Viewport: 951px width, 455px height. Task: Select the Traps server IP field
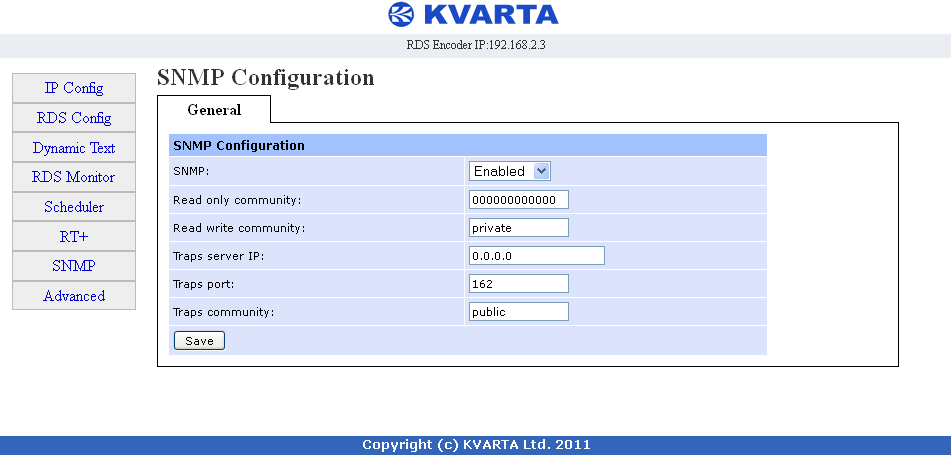coord(537,255)
